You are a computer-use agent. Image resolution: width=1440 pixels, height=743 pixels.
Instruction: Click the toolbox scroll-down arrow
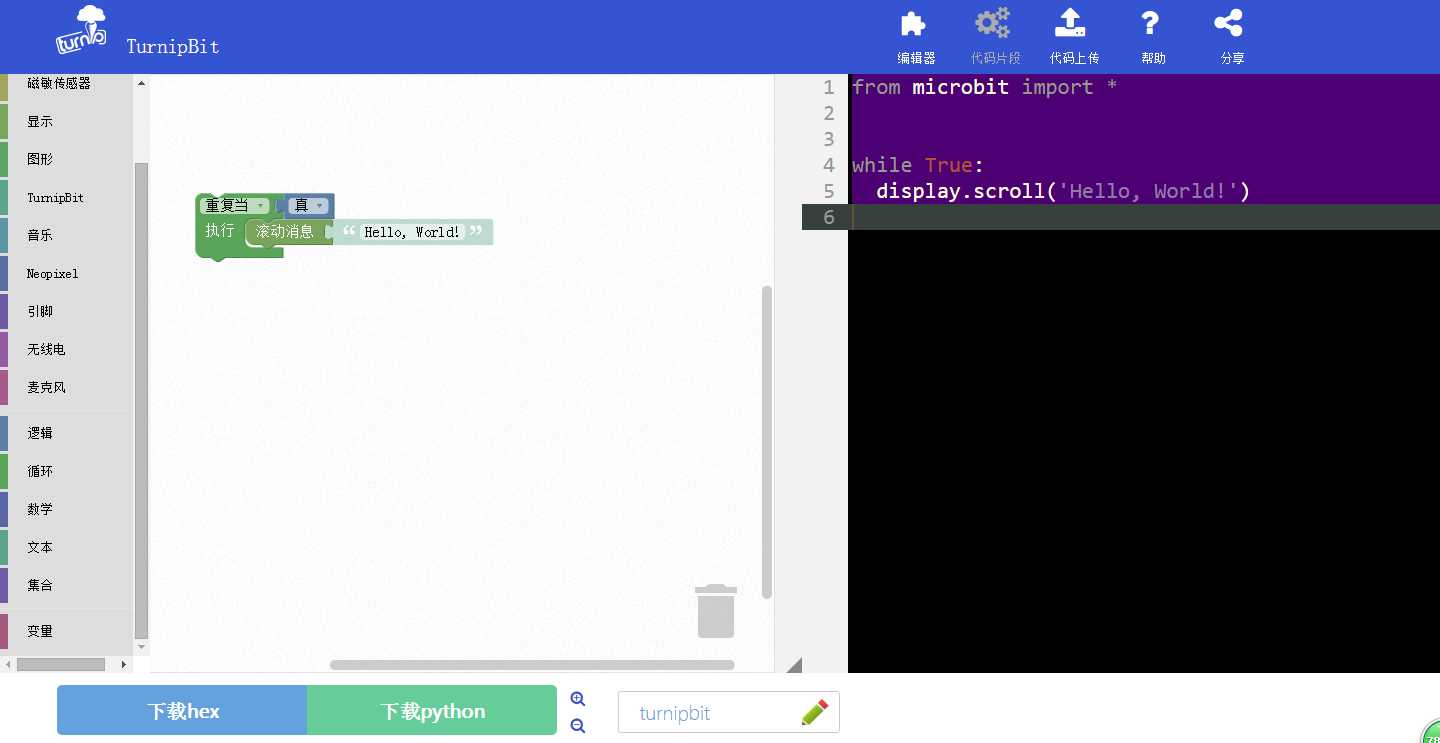click(141, 648)
